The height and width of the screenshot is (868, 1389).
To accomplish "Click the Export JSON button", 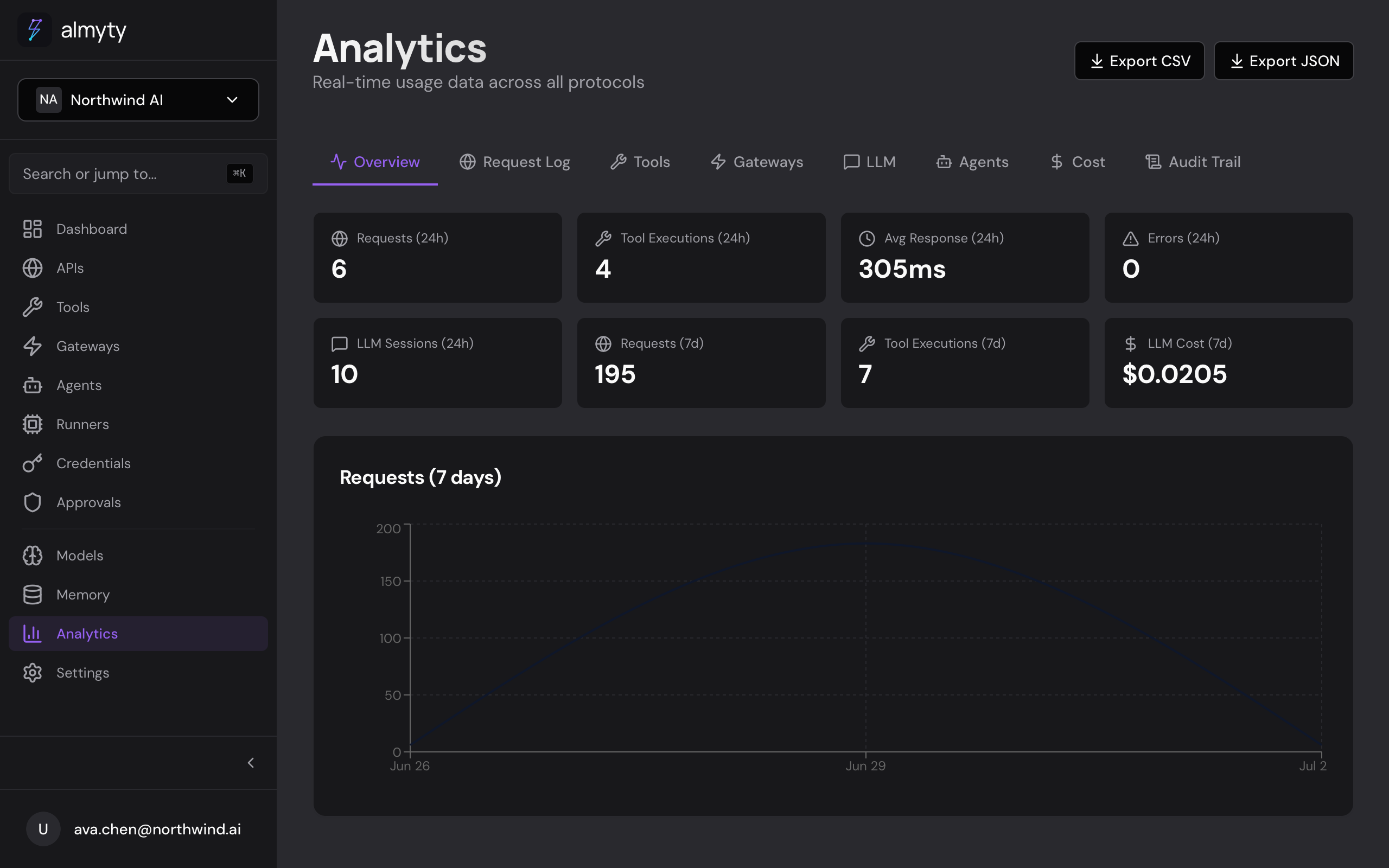I will [1283, 61].
